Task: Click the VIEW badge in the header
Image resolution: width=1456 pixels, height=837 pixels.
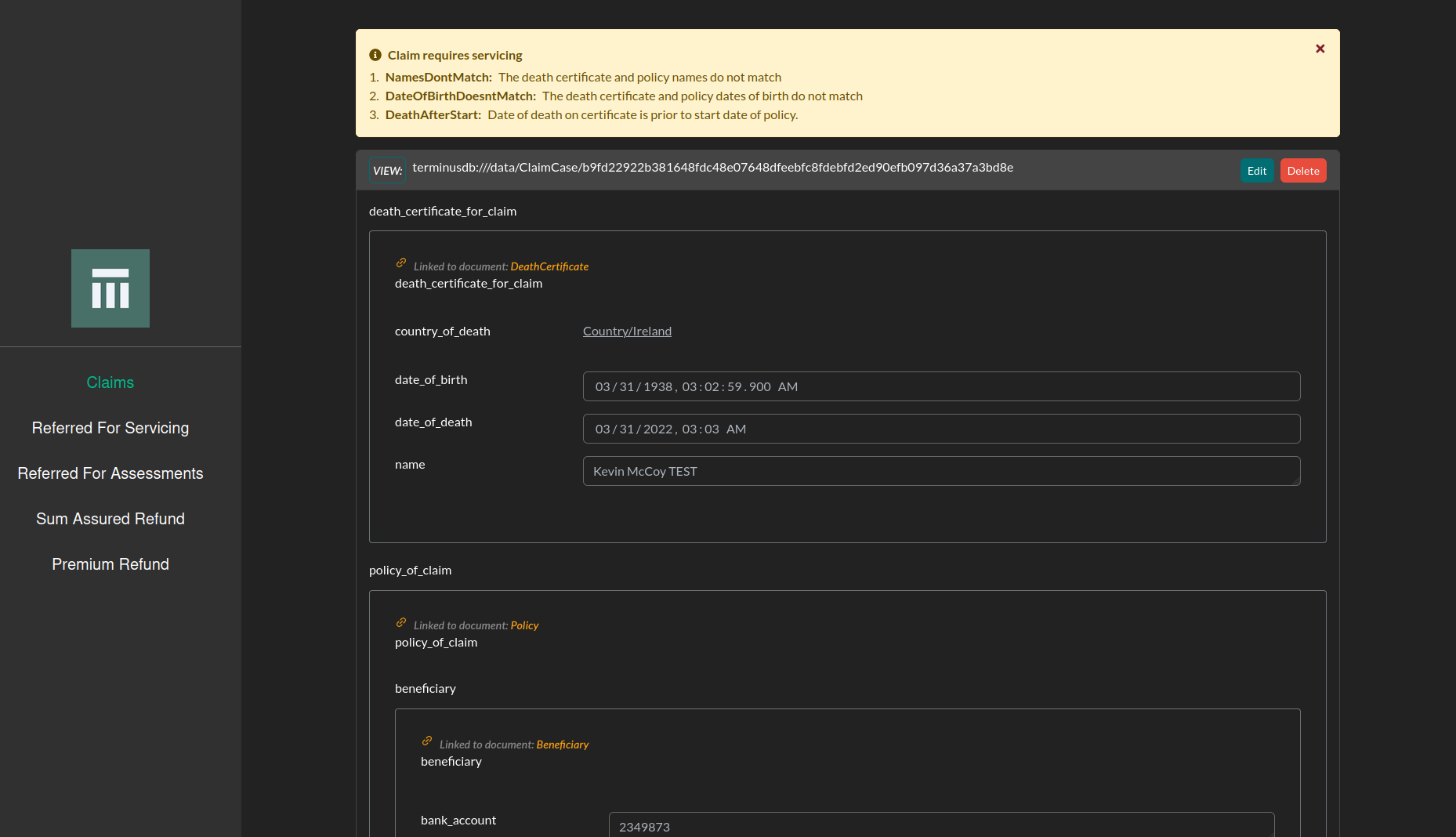Action: point(387,171)
